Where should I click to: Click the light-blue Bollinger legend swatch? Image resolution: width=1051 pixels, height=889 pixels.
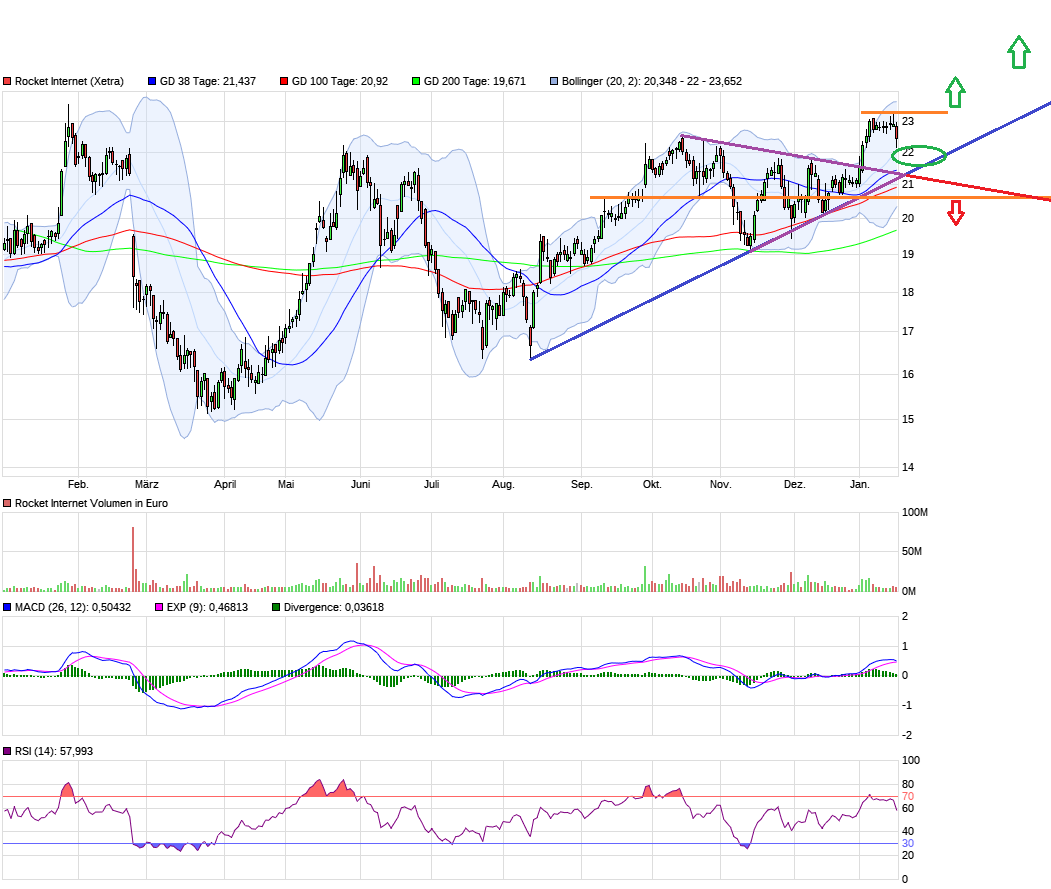[x=554, y=81]
